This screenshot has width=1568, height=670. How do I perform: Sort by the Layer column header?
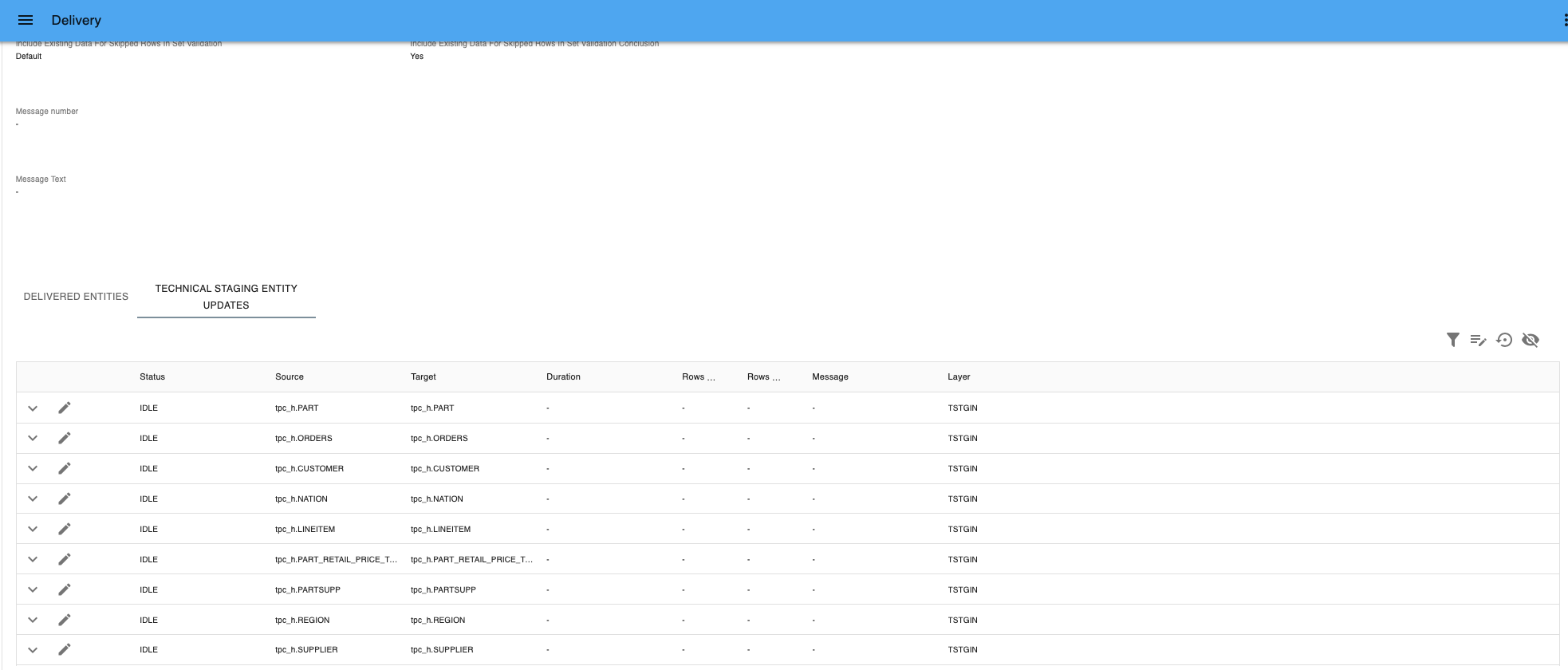(x=959, y=376)
